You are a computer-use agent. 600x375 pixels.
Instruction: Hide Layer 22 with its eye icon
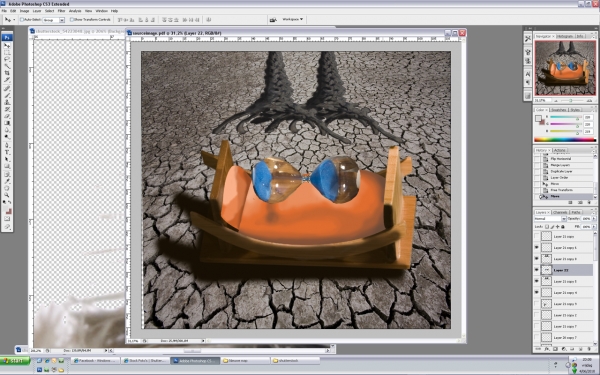pos(536,270)
